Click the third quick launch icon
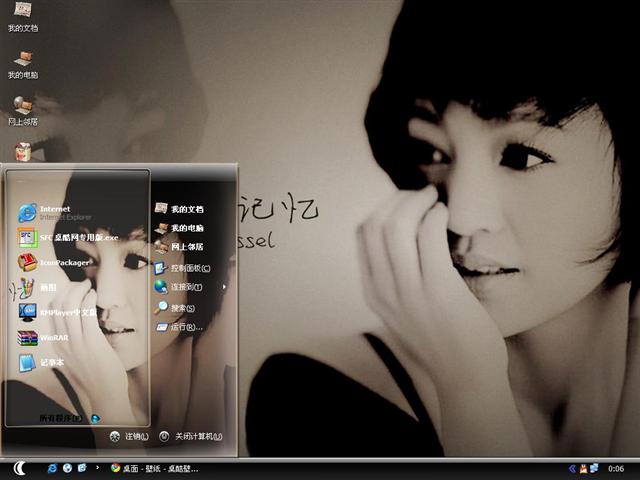 (x=82, y=468)
